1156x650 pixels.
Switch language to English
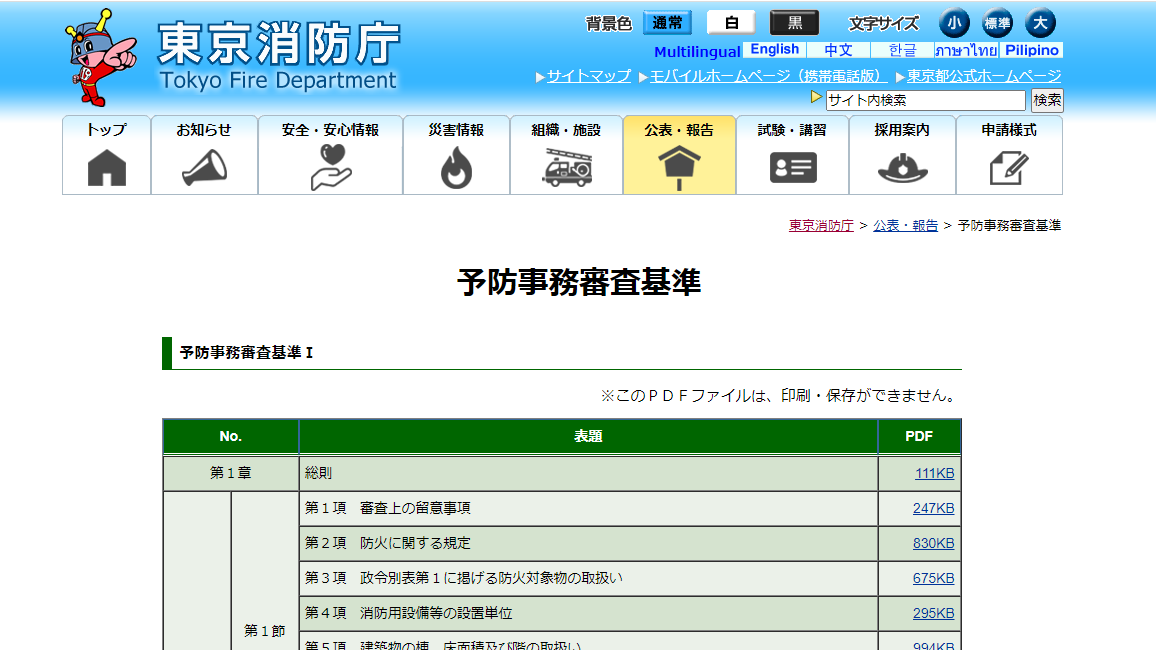click(775, 49)
